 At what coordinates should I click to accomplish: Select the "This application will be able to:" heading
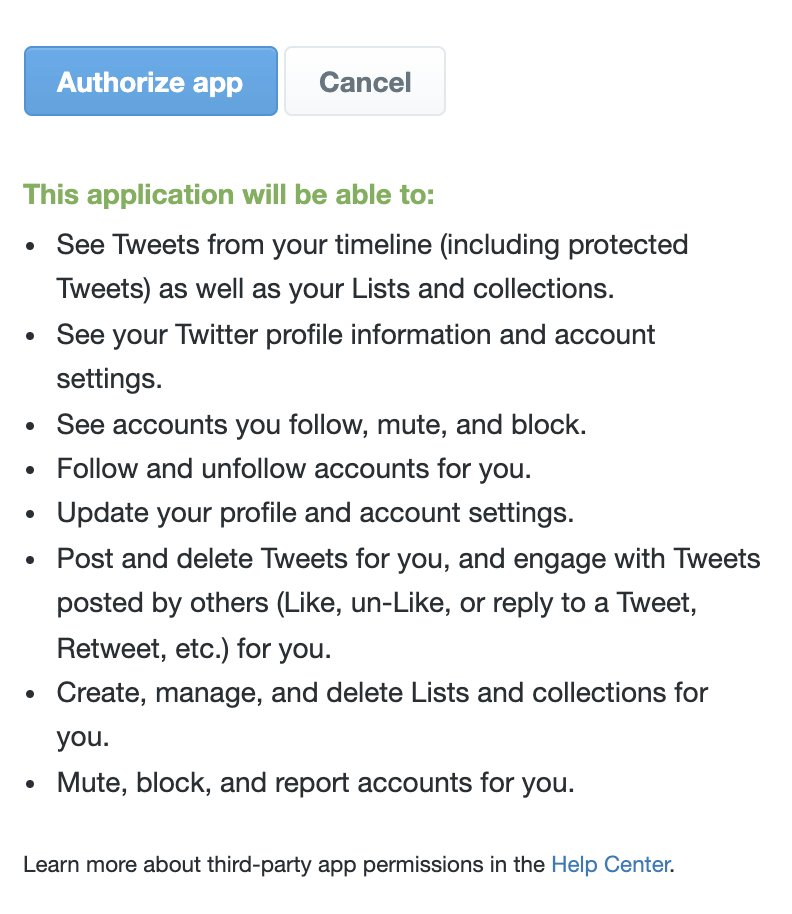(x=228, y=194)
